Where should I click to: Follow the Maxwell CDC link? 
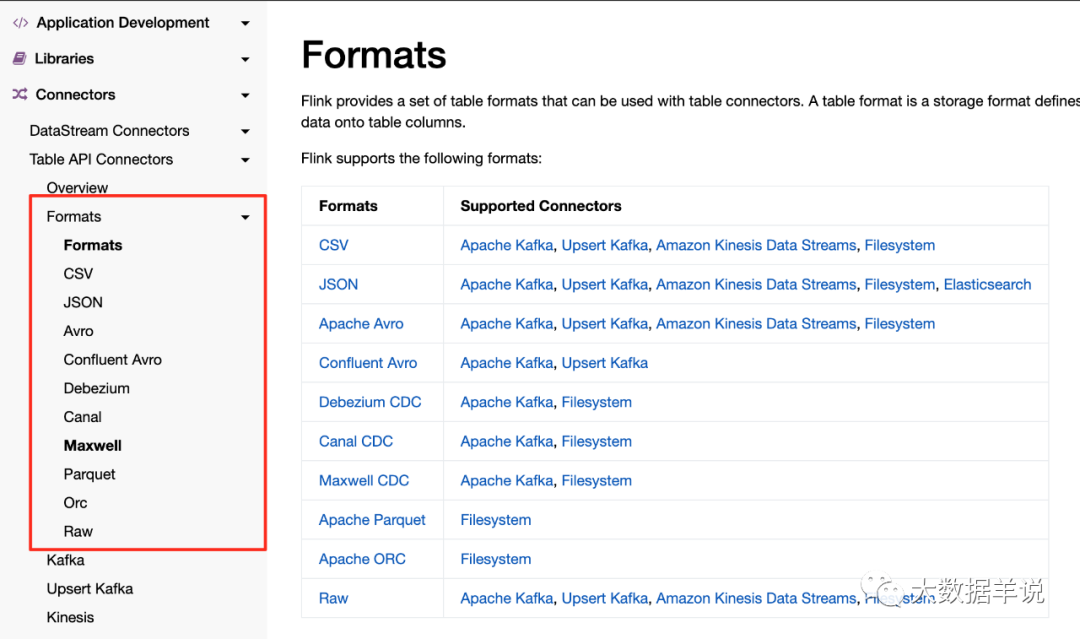[364, 481]
